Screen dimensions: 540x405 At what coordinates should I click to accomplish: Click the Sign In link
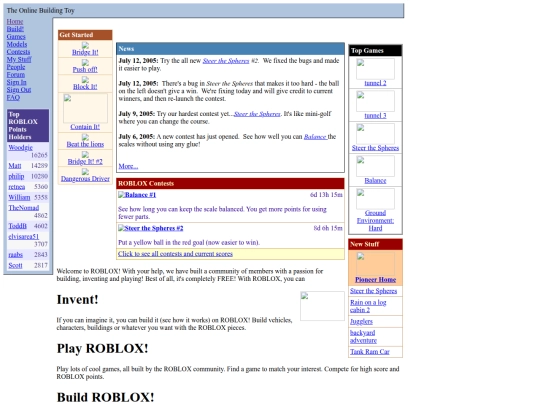click(x=17, y=82)
